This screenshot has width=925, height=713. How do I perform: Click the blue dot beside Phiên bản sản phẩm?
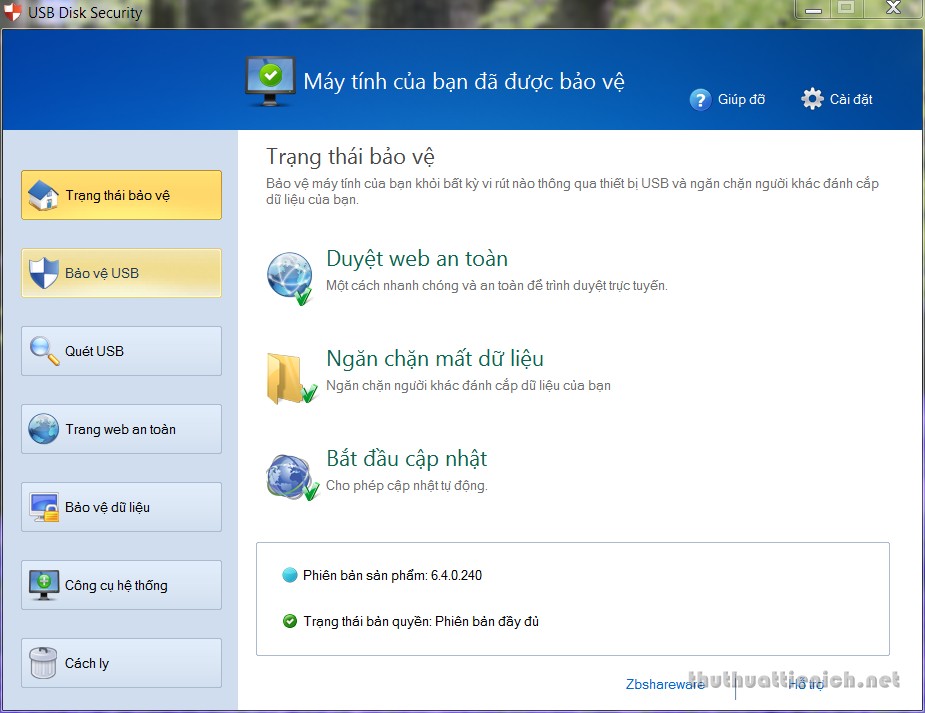point(290,575)
